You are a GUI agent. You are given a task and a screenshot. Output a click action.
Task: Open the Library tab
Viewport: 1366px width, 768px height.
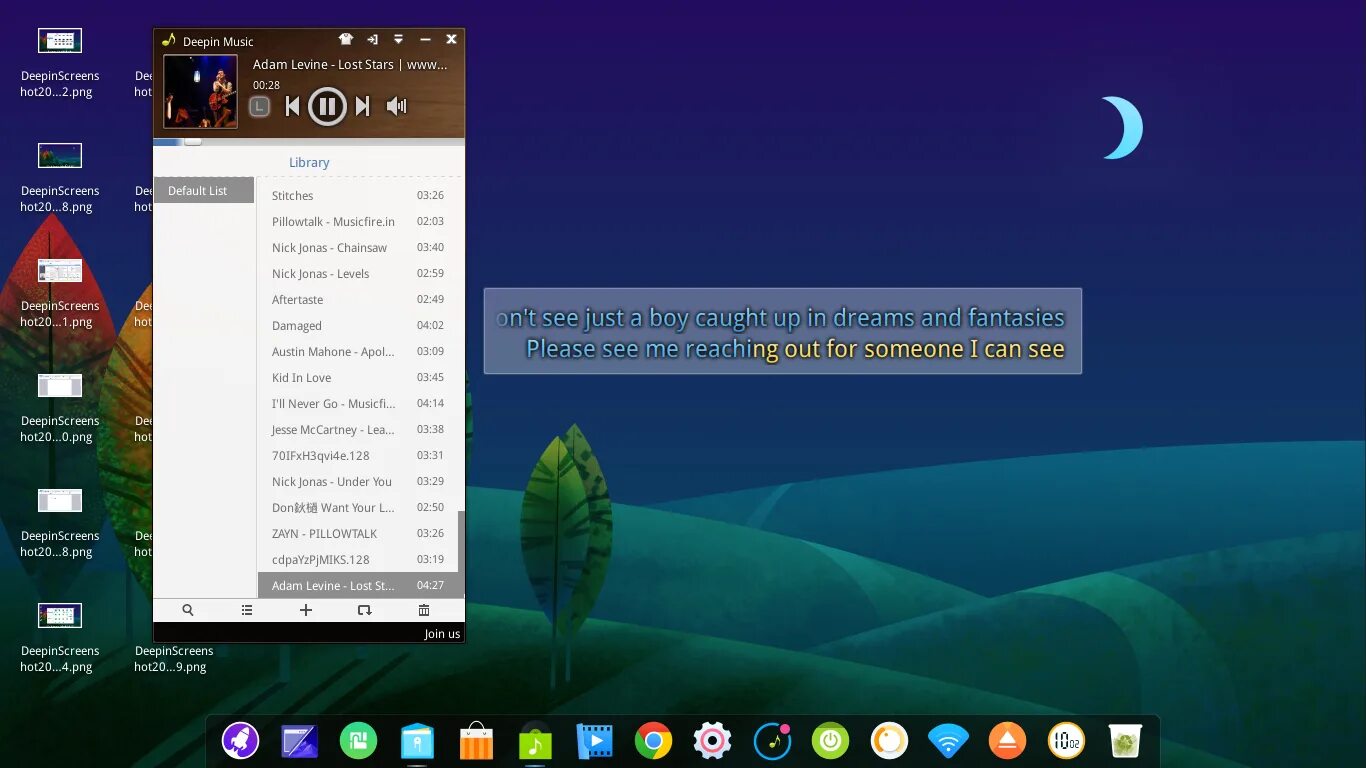coord(309,162)
